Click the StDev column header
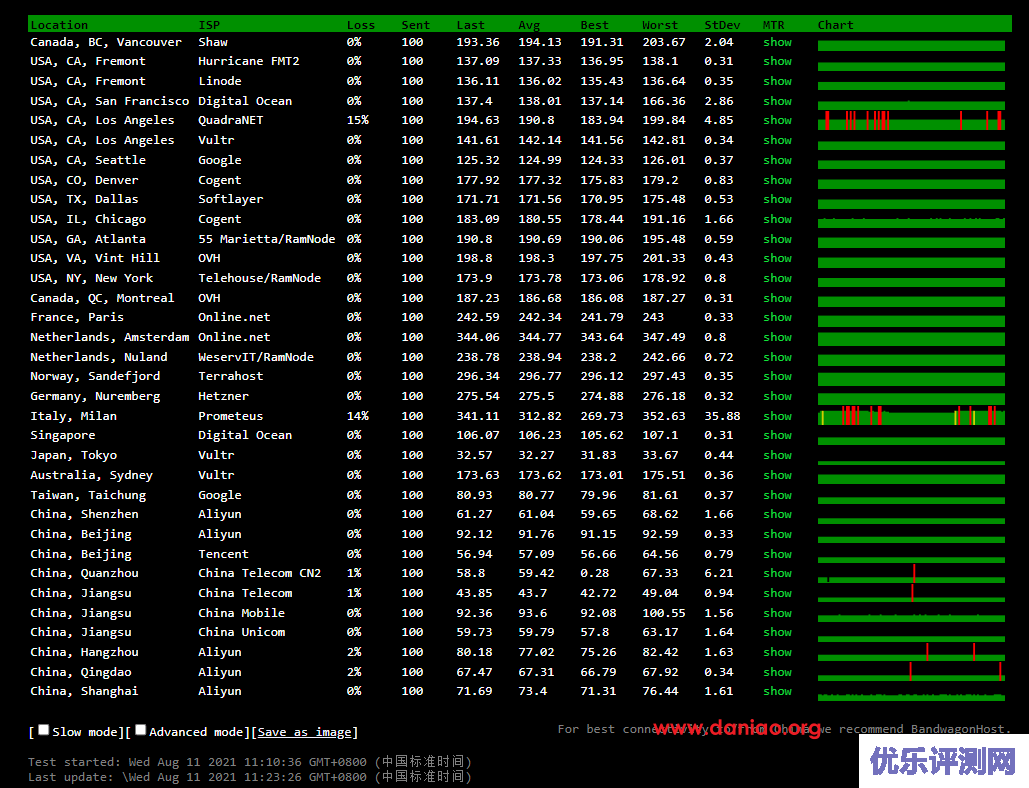Image resolution: width=1029 pixels, height=788 pixels. pyautogui.click(x=722, y=25)
